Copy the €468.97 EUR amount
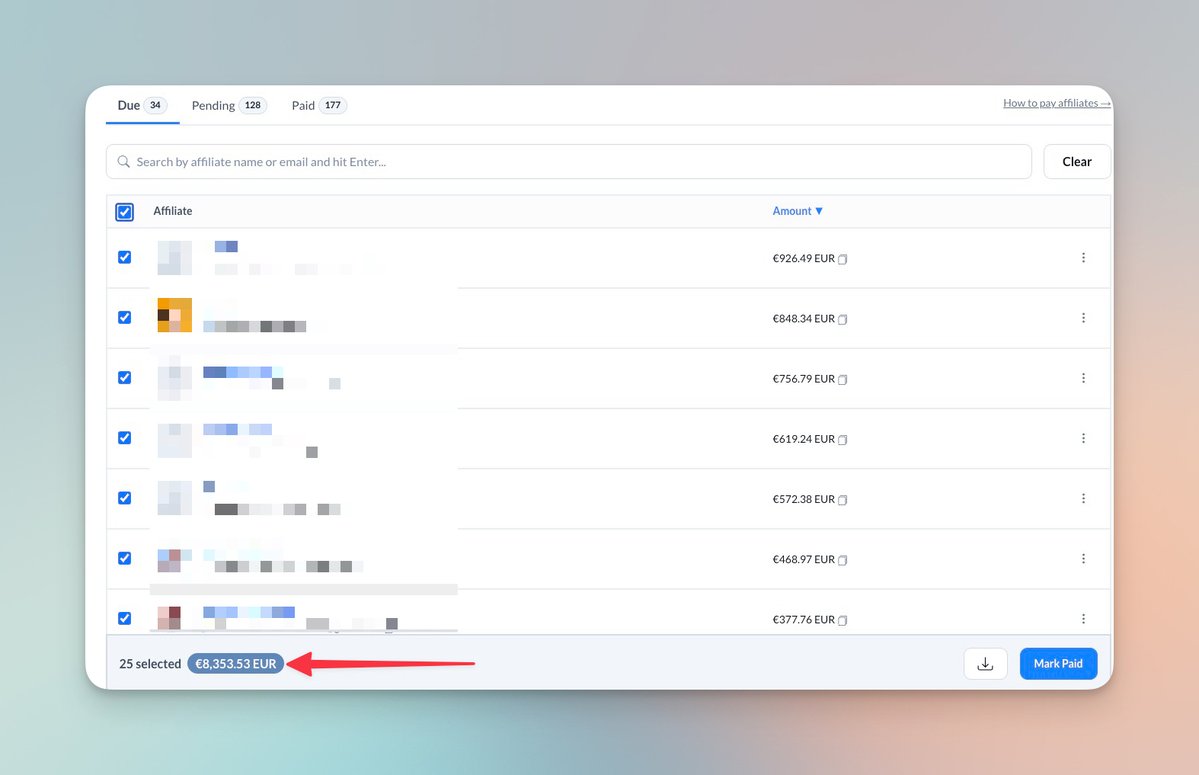 (842, 560)
